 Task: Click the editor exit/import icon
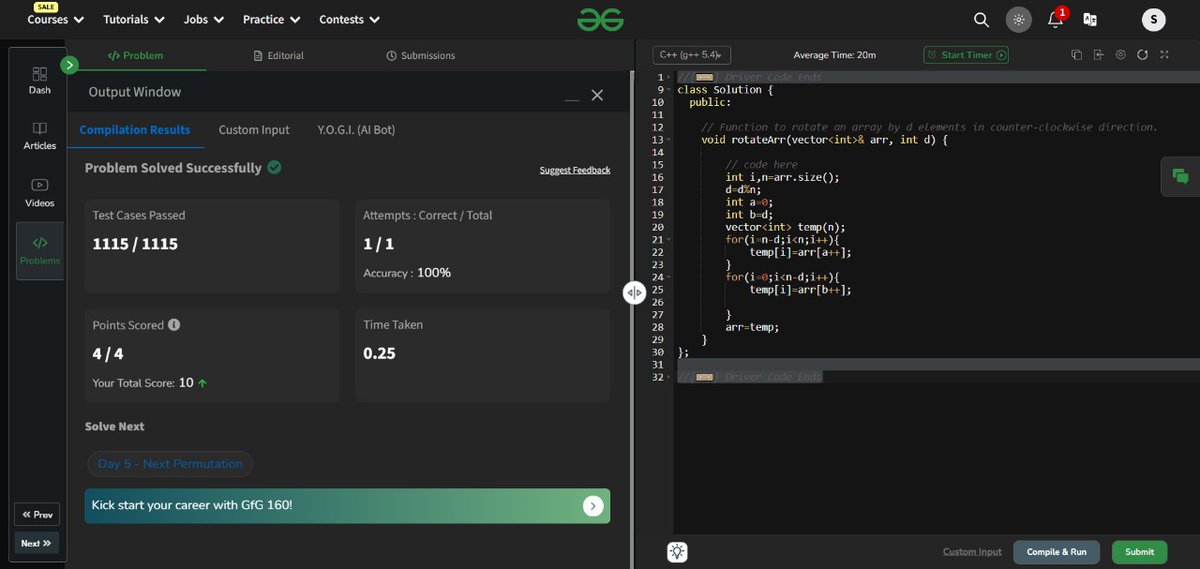pyautogui.click(x=1098, y=55)
